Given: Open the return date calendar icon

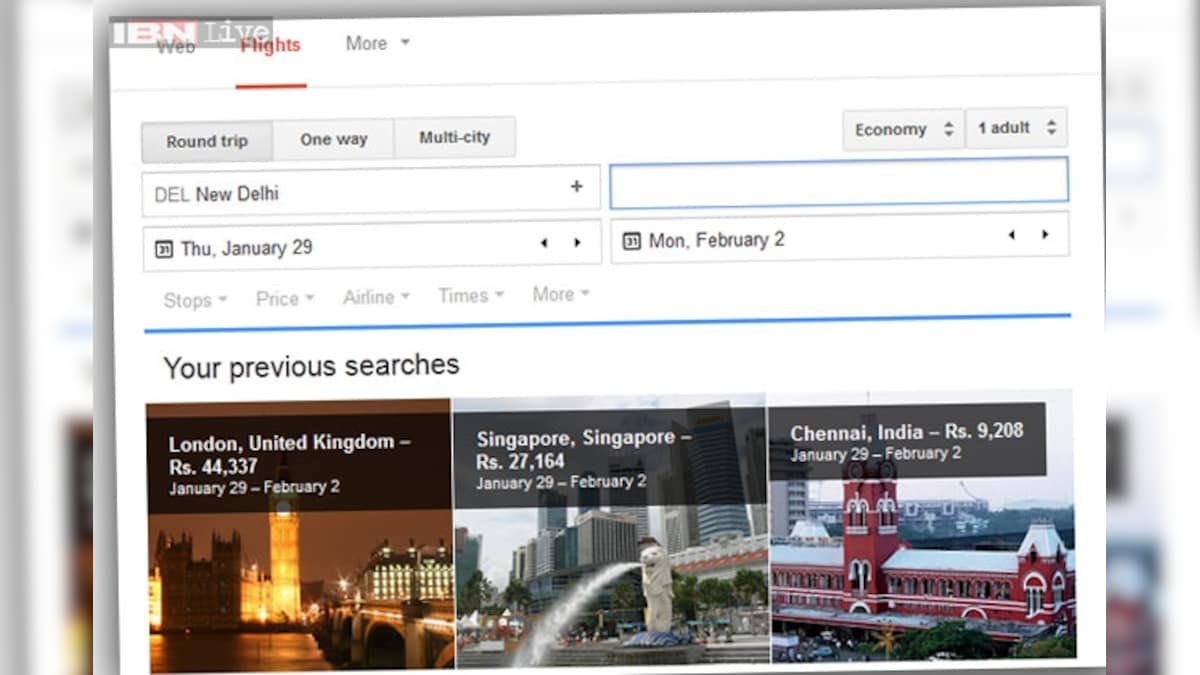Looking at the screenshot, I should coord(631,239).
